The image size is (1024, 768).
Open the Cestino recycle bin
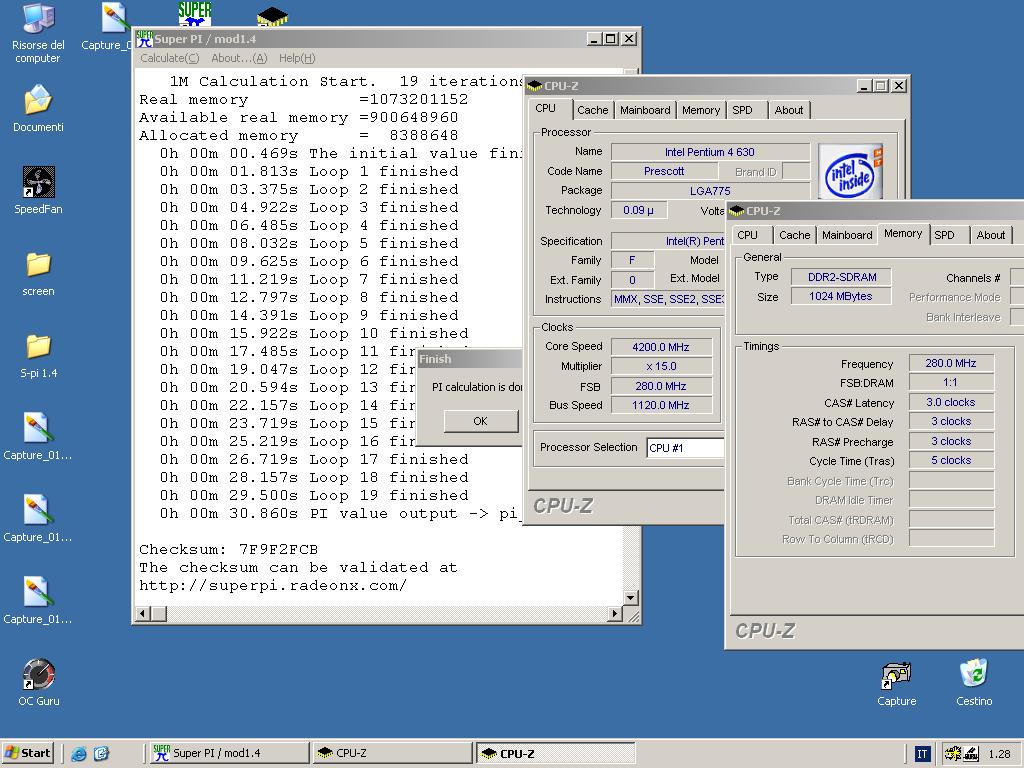point(974,682)
